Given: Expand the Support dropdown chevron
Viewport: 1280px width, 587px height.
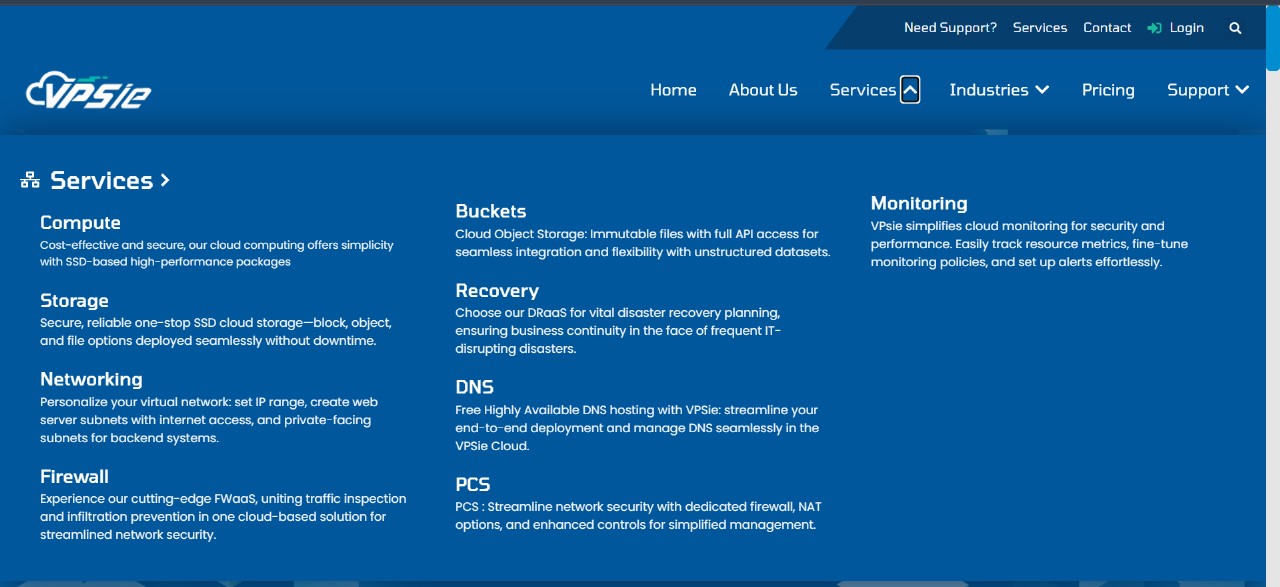Looking at the screenshot, I should (1242, 90).
